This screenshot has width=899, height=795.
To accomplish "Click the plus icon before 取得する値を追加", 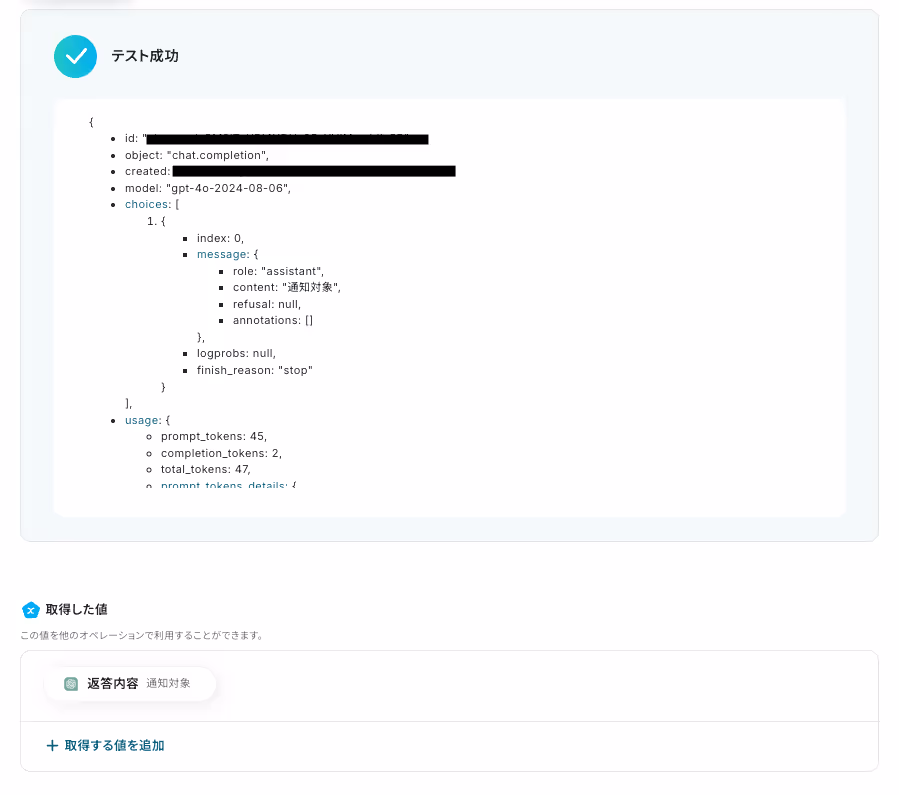I will coord(52,745).
